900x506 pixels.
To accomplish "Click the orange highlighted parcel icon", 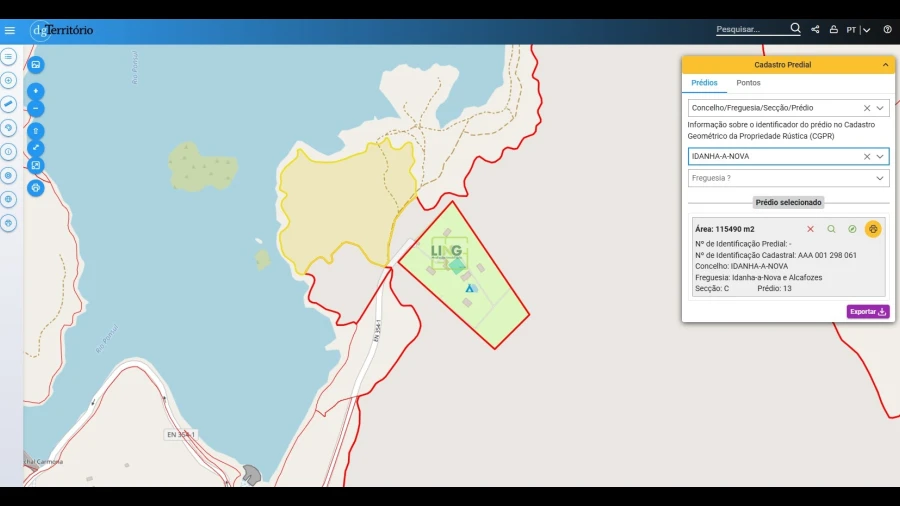I will click(x=873, y=229).
